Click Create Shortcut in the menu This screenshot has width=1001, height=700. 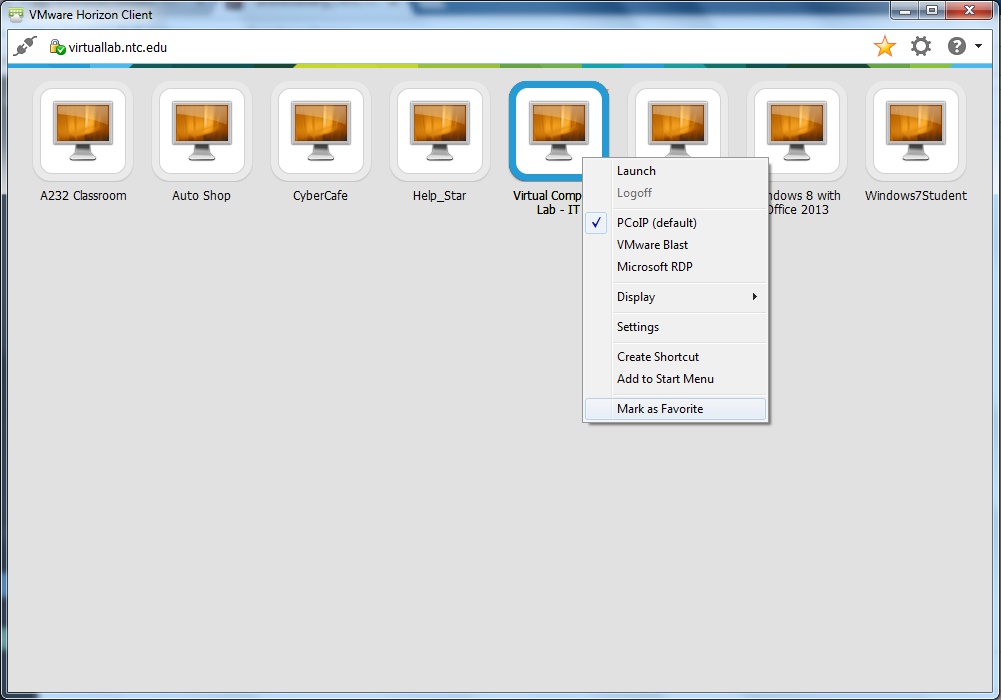click(658, 357)
